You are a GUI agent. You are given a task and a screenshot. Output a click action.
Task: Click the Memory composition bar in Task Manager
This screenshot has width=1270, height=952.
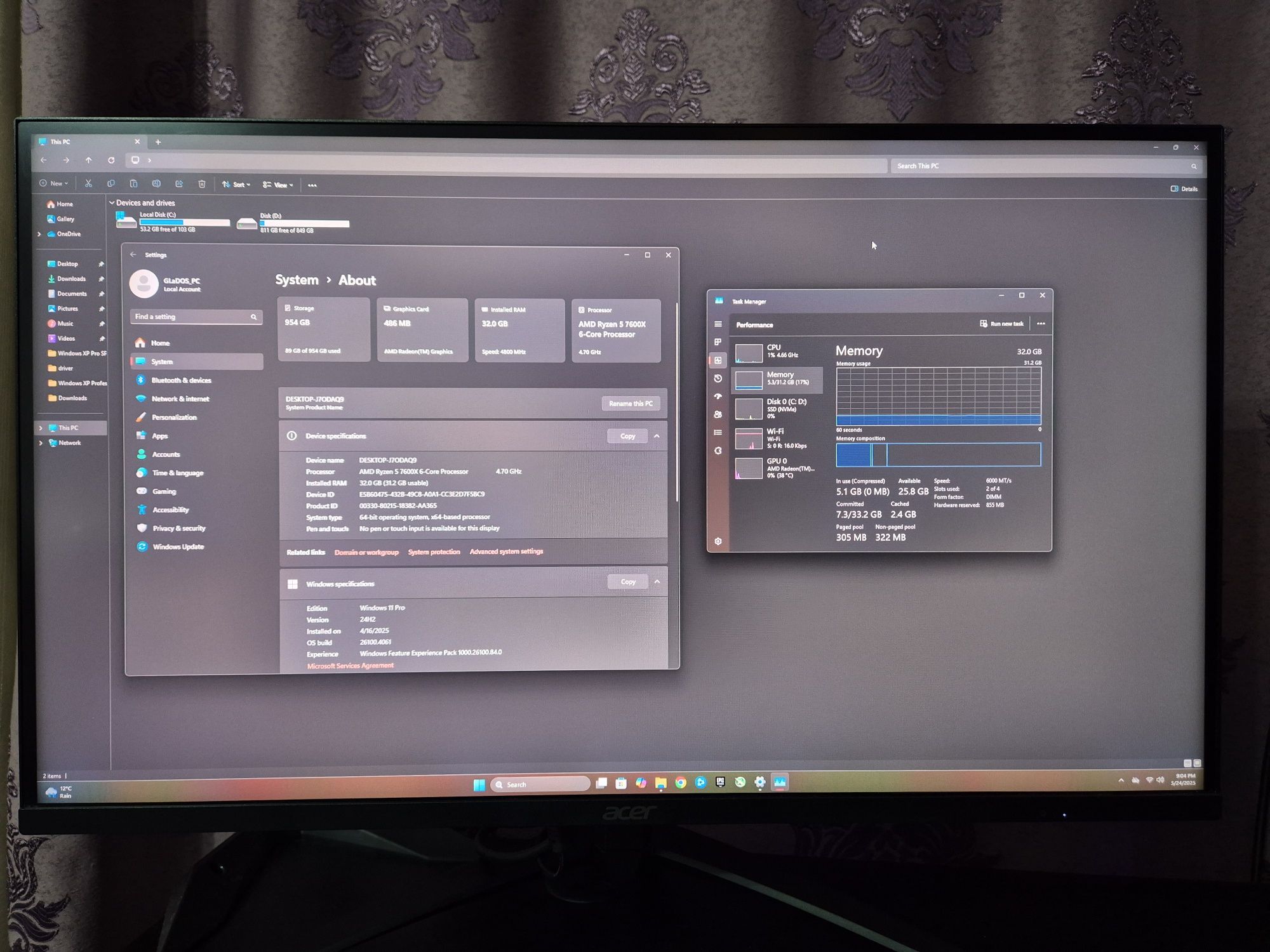pyautogui.click(x=939, y=454)
